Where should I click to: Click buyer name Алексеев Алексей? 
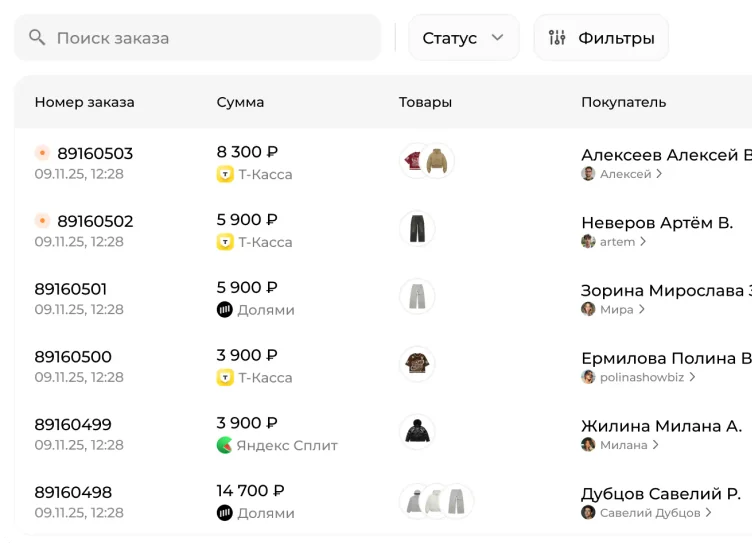(666, 155)
